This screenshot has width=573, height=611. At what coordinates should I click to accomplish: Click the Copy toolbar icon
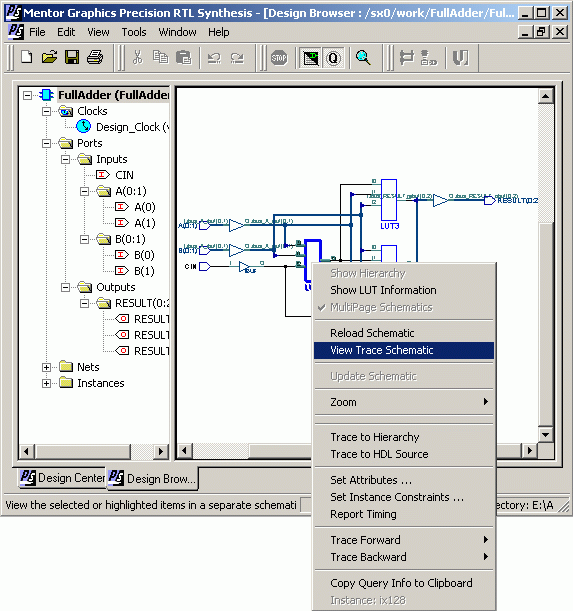coord(160,57)
